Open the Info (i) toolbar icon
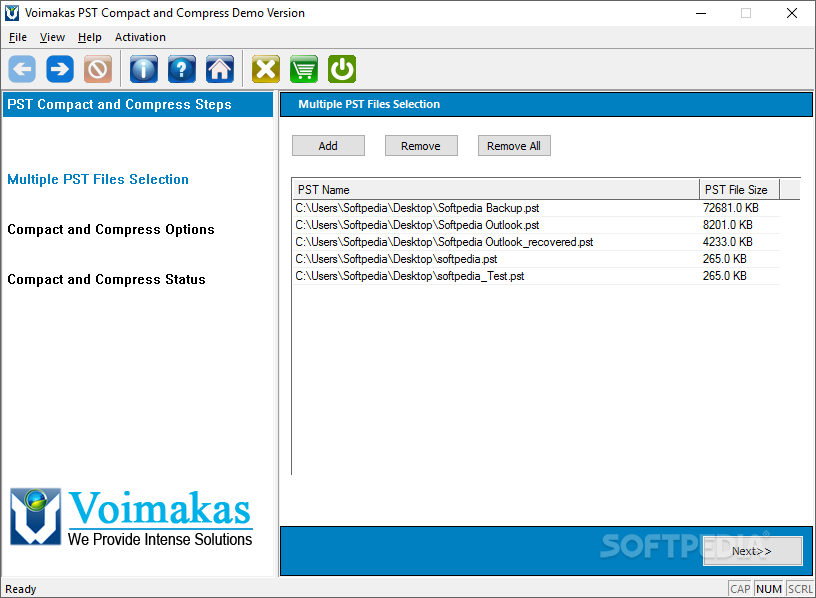Image resolution: width=816 pixels, height=598 pixels. (x=144, y=69)
